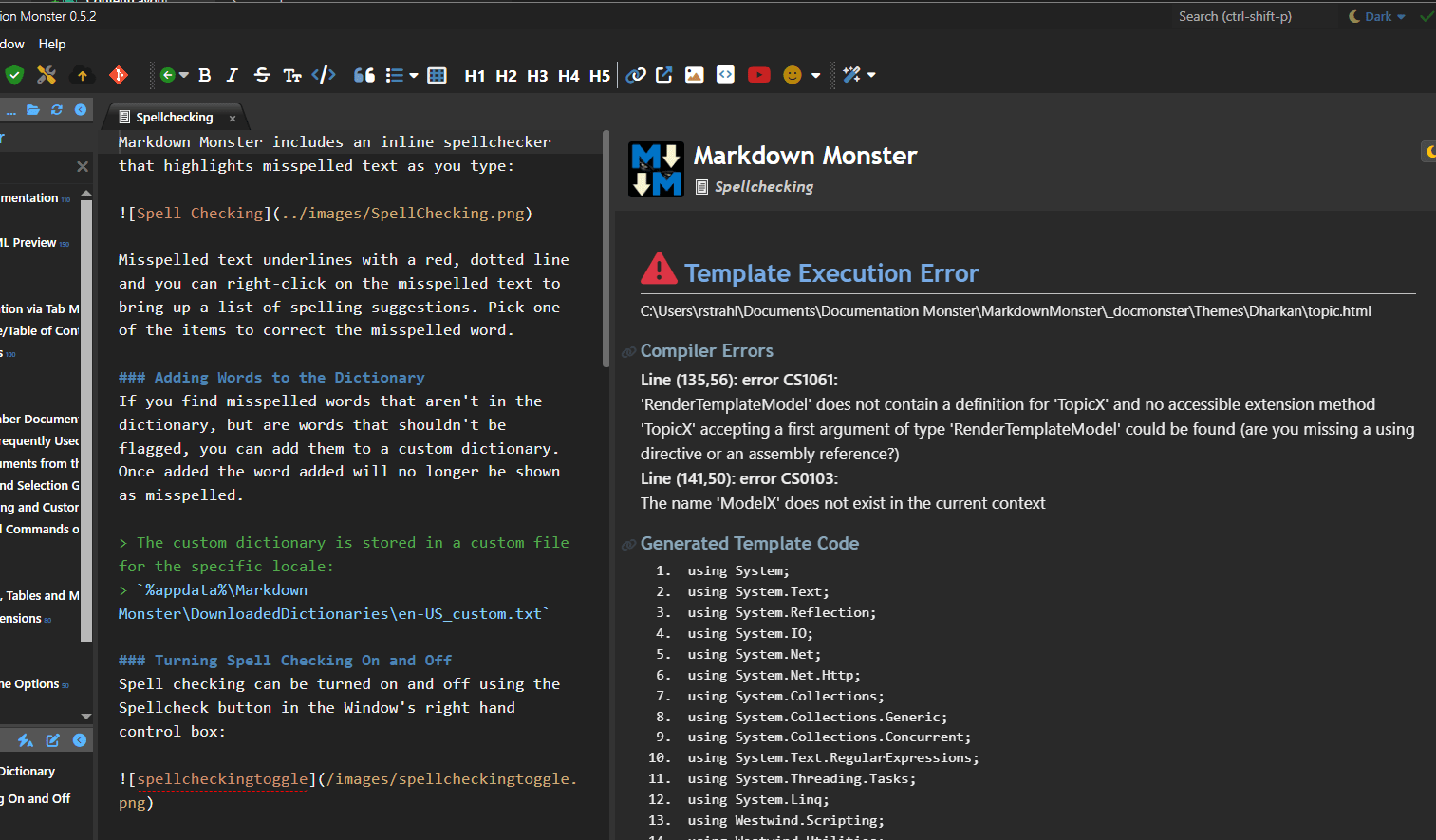Select the Spellchecking document tab
The width and height of the screenshot is (1436, 840).
coord(176,116)
